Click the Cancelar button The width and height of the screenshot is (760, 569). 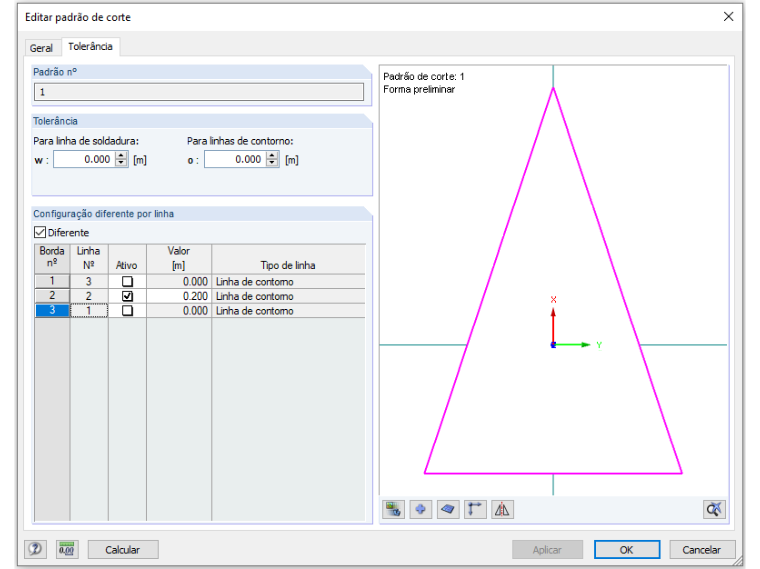[702, 550]
